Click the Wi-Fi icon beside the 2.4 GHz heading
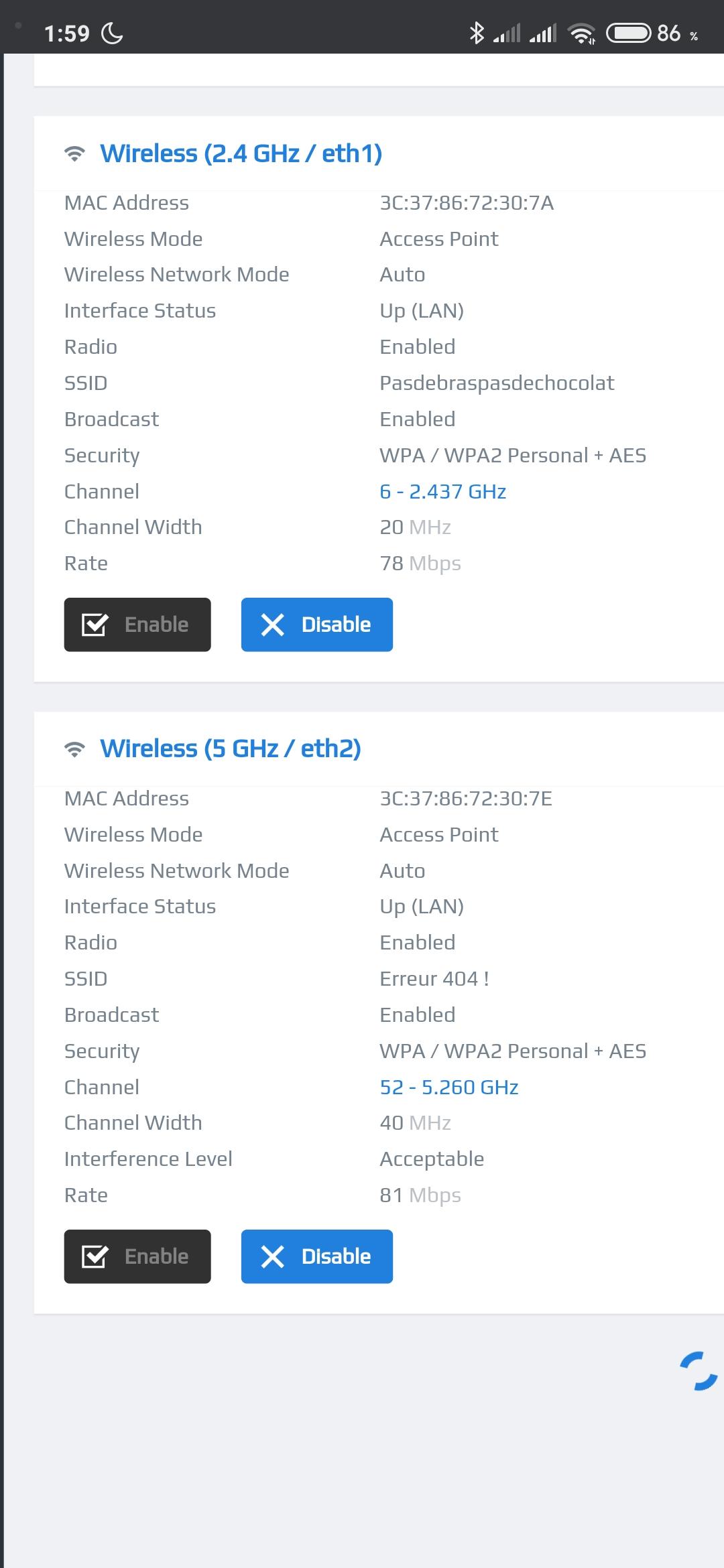Screen dimensions: 724x1568 point(74,153)
